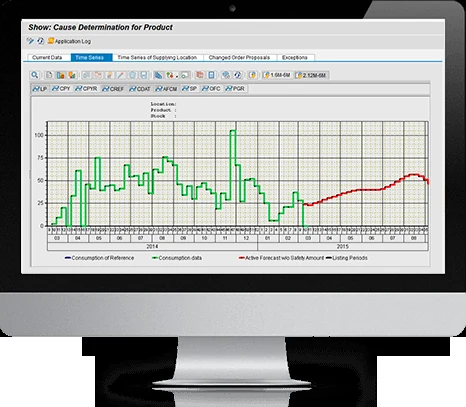The width and height of the screenshot is (466, 407).
Task: Click the blue pencil edit icon in the toolbar
Action: [121, 75]
